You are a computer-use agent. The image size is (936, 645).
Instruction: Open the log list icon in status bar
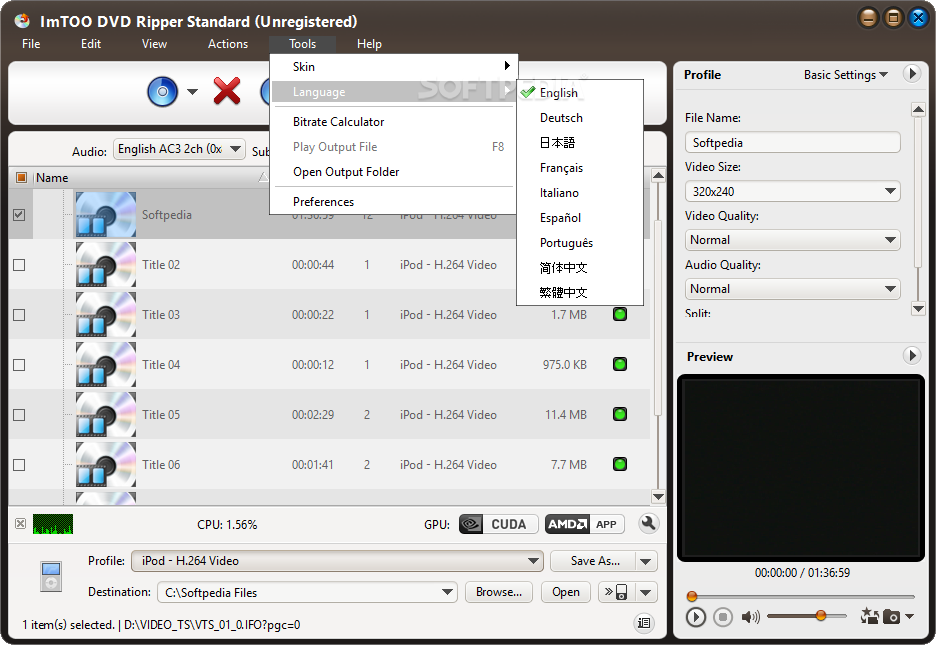tap(644, 623)
